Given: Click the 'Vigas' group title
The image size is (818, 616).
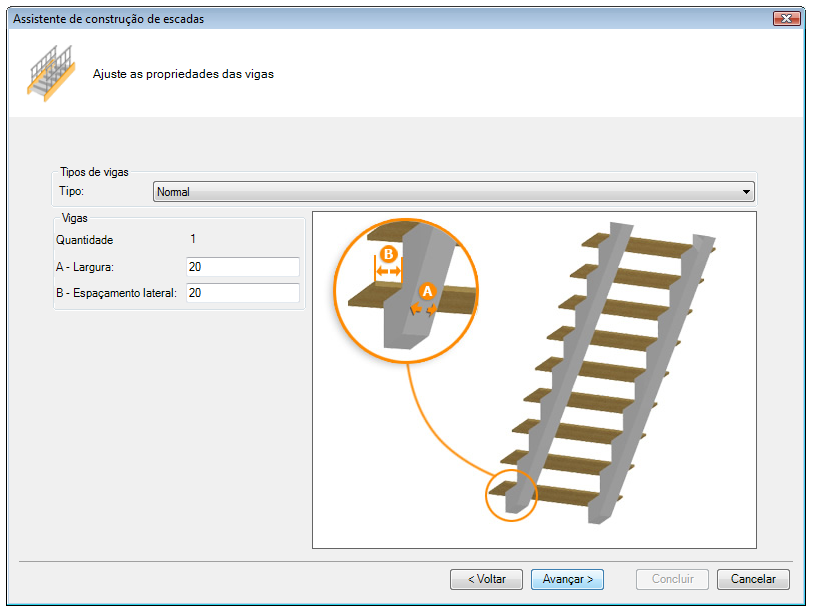Looking at the screenshot, I should 75,218.
